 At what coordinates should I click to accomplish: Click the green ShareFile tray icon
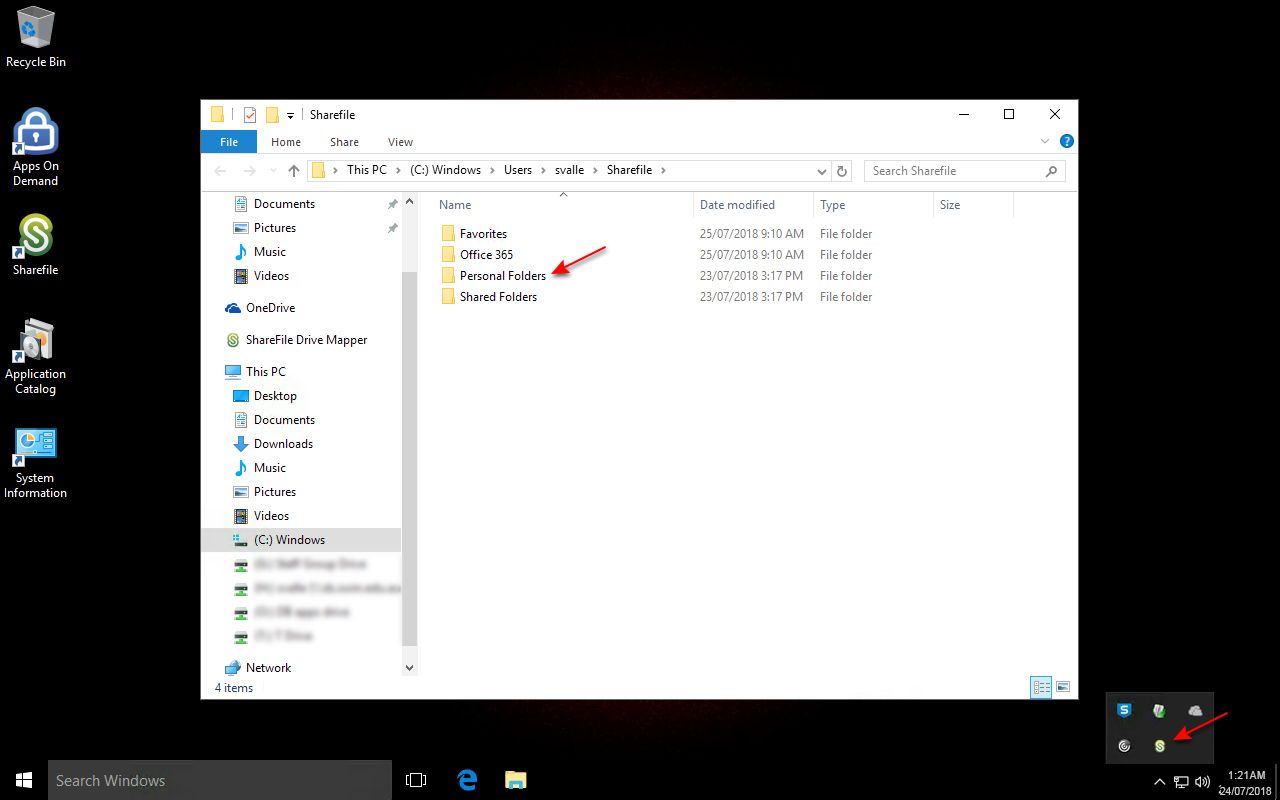pos(1160,746)
